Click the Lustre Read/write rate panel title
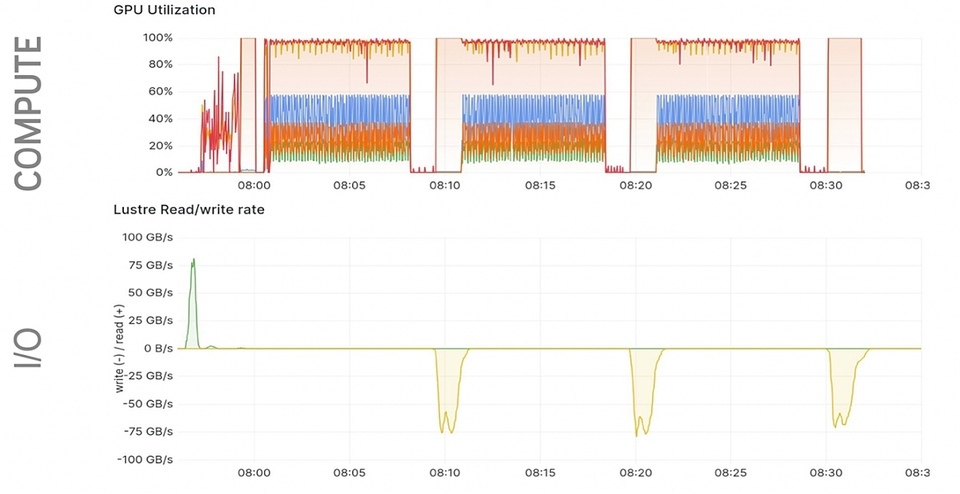The width and height of the screenshot is (960, 494). [x=189, y=209]
